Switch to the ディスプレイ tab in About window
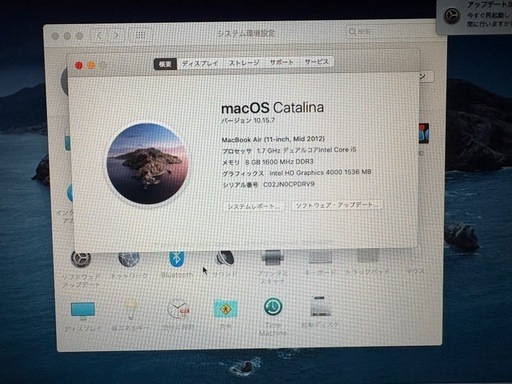This screenshot has width=512, height=384. click(x=200, y=63)
